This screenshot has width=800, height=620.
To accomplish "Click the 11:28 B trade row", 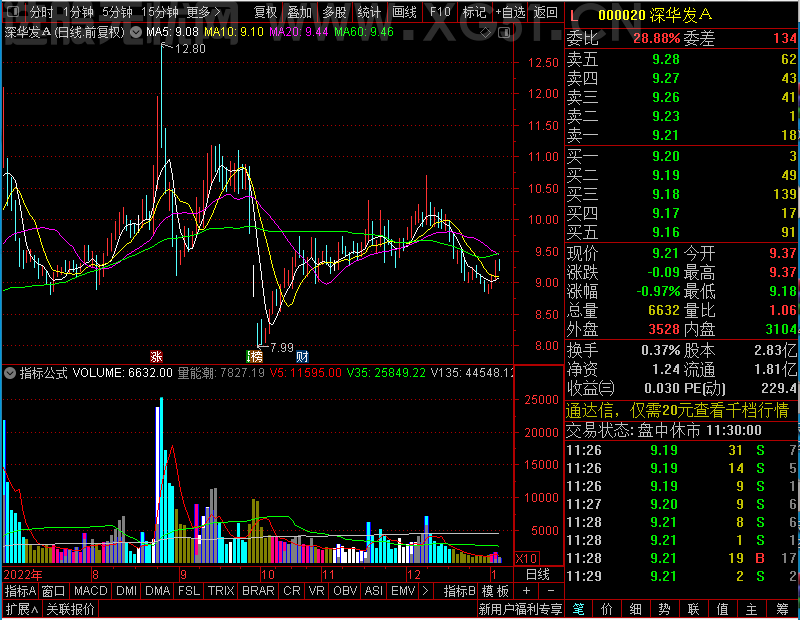I will (x=682, y=558).
